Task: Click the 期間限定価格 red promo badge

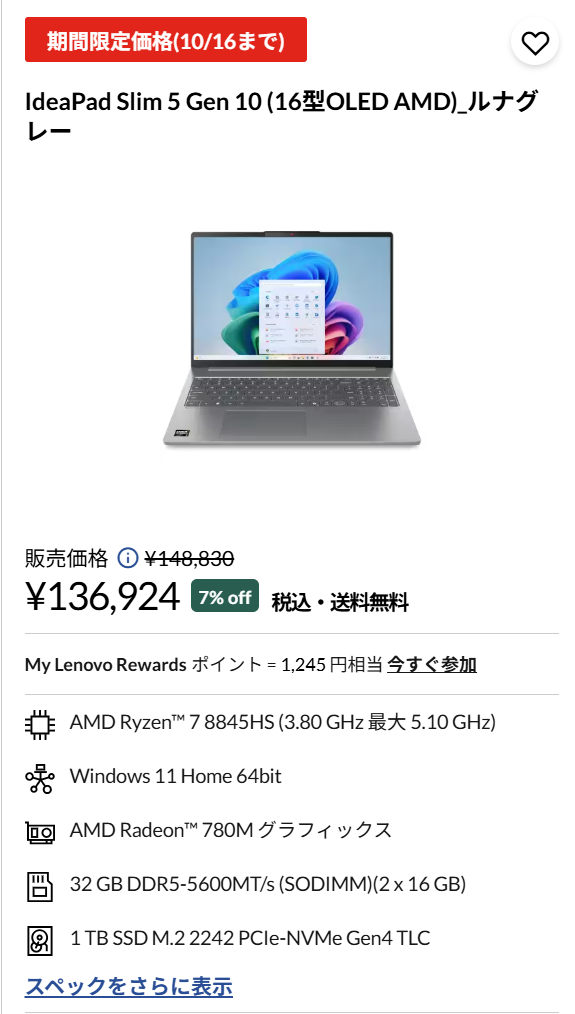Action: 166,40
